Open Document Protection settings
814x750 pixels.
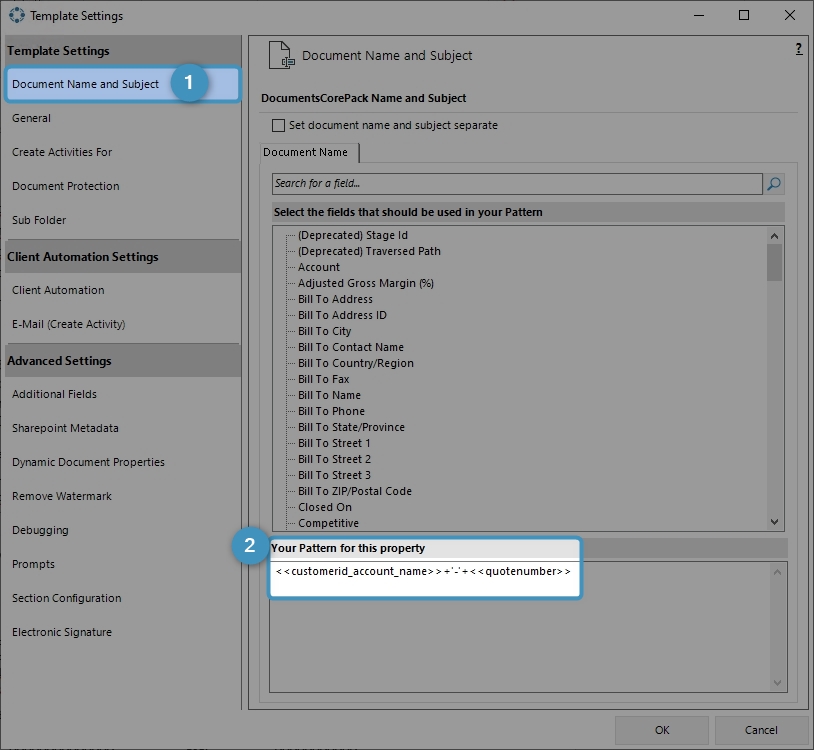[x=65, y=186]
